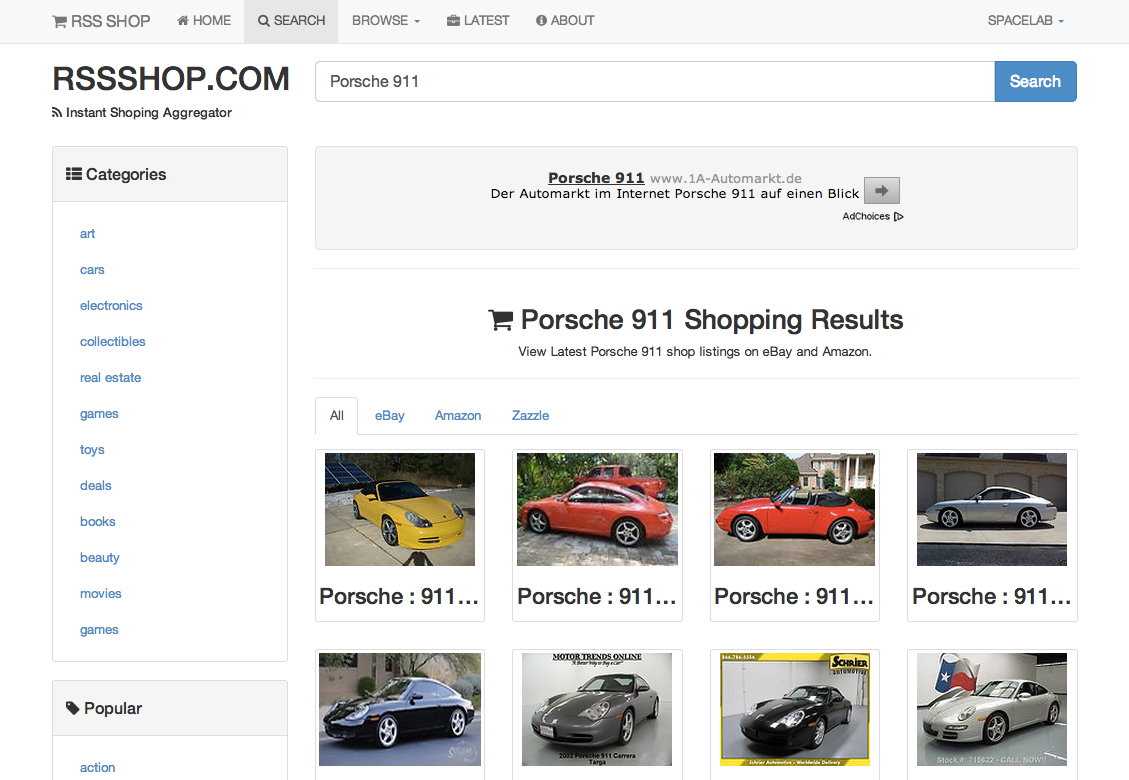The image size is (1129, 780).
Task: Open the red Porsche cabriolet thumbnail
Action: point(794,509)
